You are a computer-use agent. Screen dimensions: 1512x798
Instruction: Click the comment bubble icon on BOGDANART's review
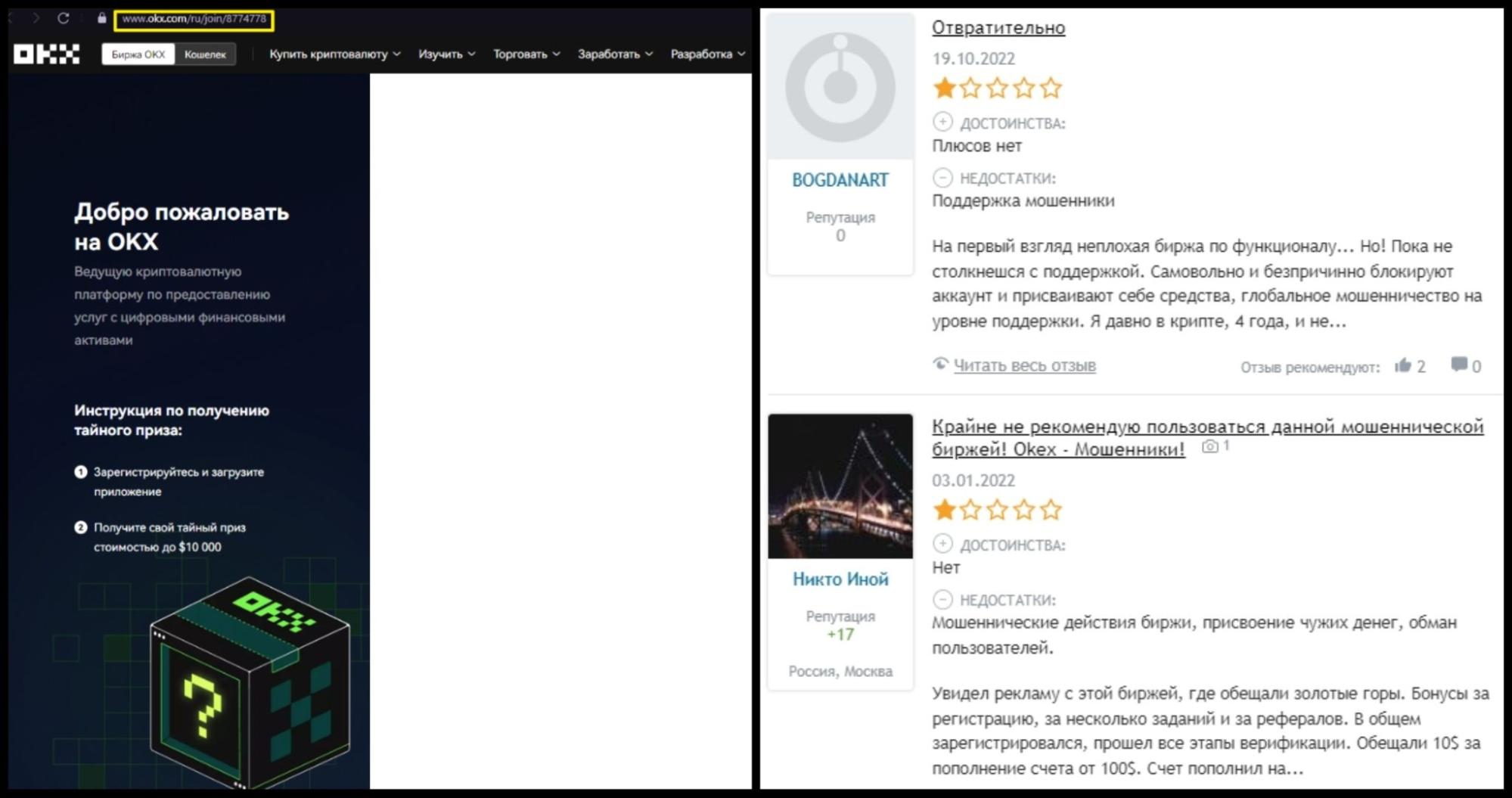[1459, 365]
